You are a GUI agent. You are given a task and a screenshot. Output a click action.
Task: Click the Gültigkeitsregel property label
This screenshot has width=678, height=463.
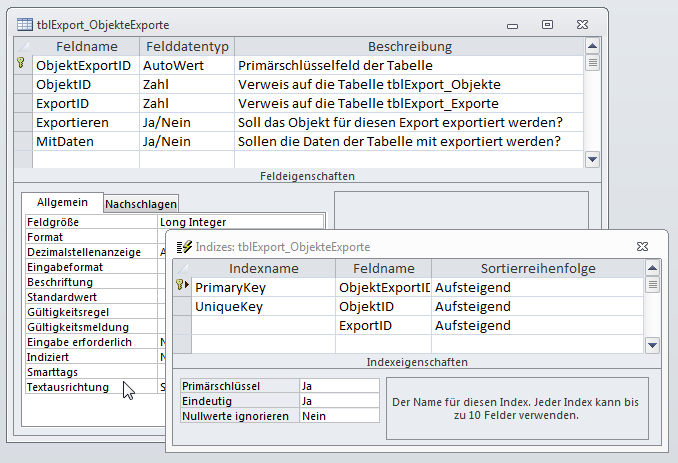coord(68,312)
